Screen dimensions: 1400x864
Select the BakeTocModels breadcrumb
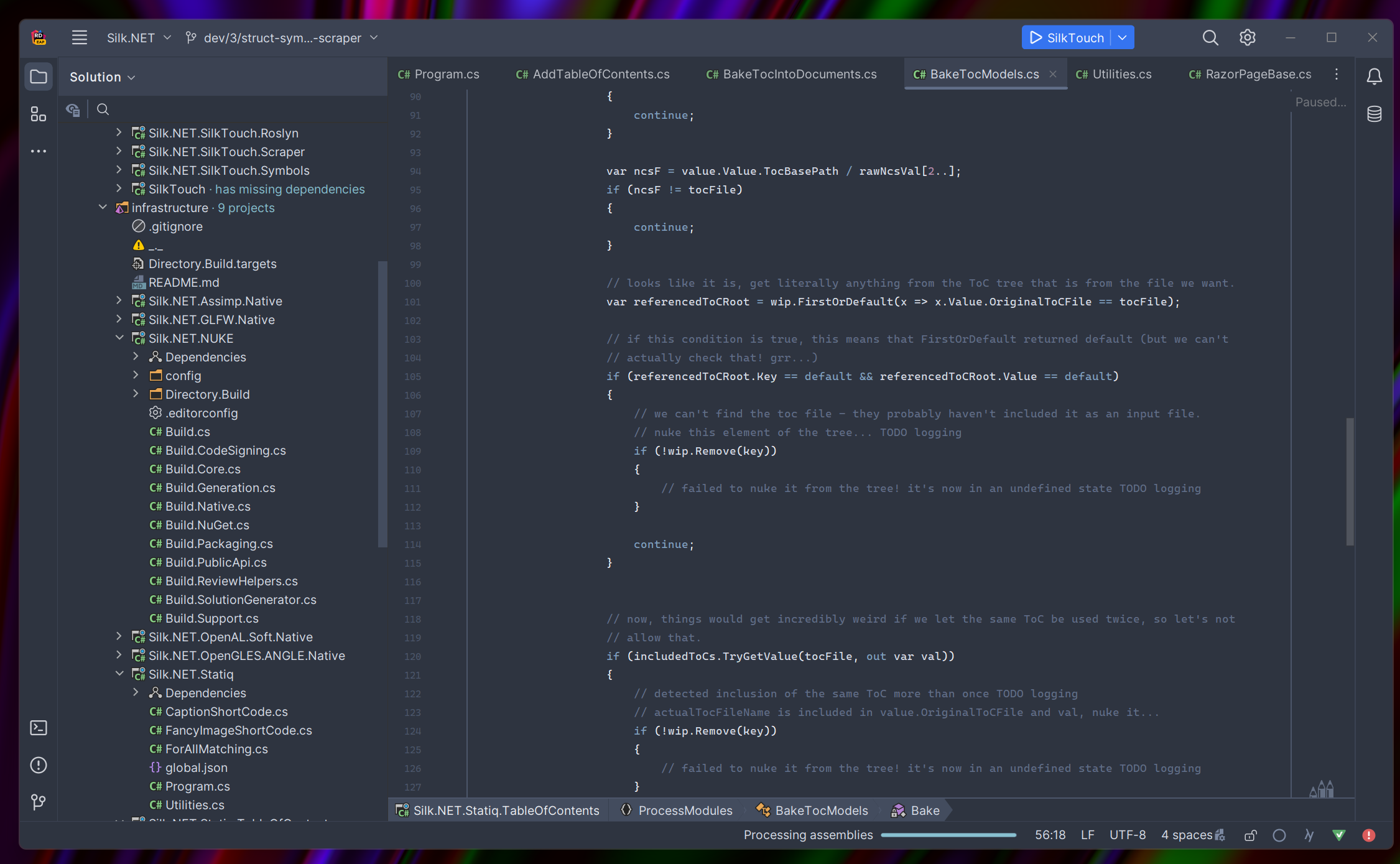tap(820, 810)
